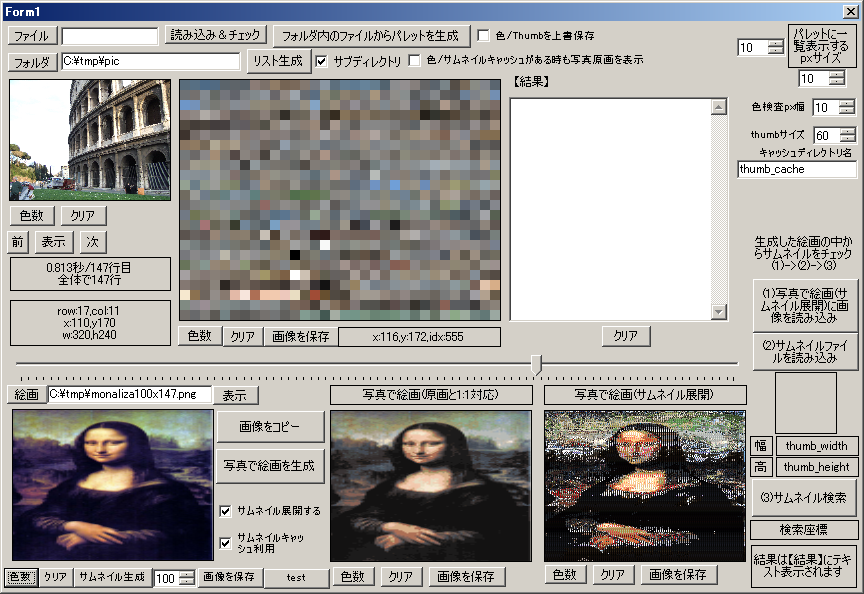Increase thumbサイズ value with up arrow
The image size is (864, 594).
pos(848,131)
